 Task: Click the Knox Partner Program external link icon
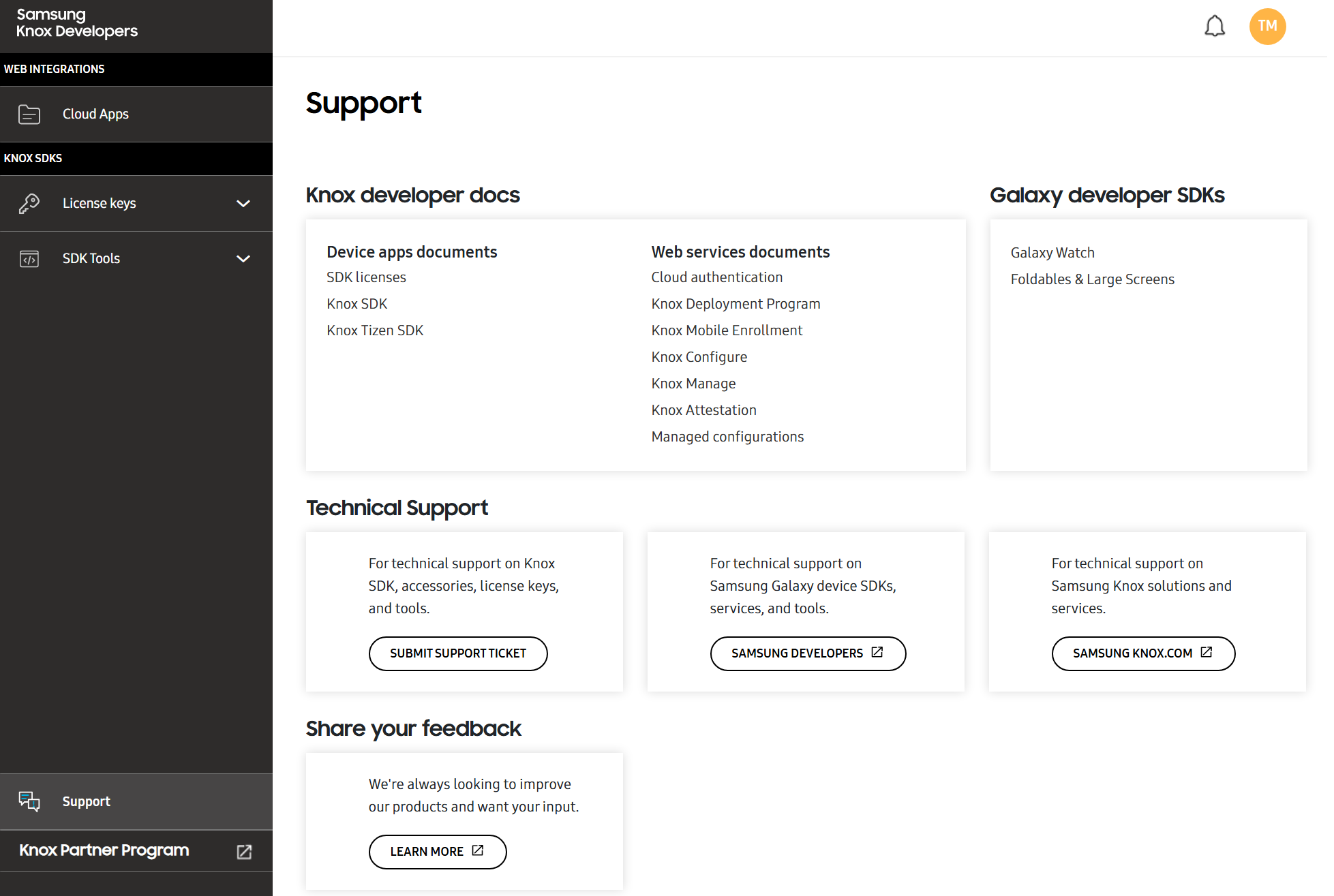[244, 852]
